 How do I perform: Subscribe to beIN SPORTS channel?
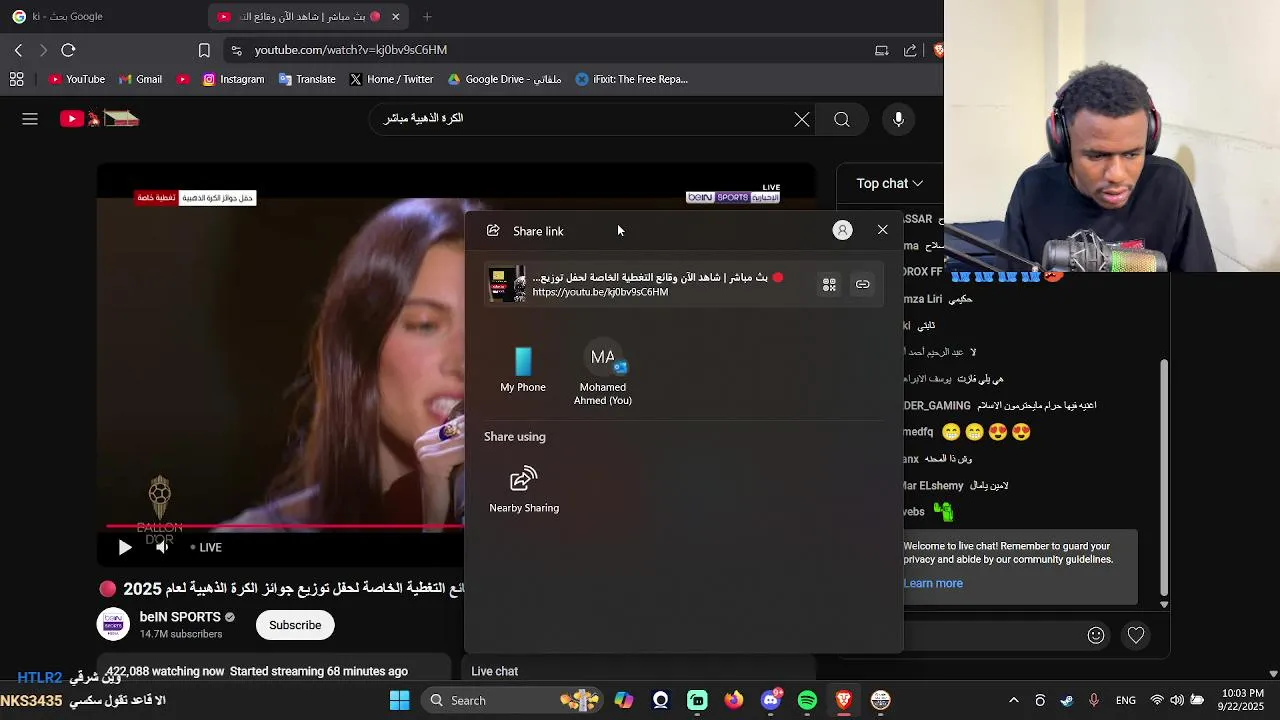[295, 625]
